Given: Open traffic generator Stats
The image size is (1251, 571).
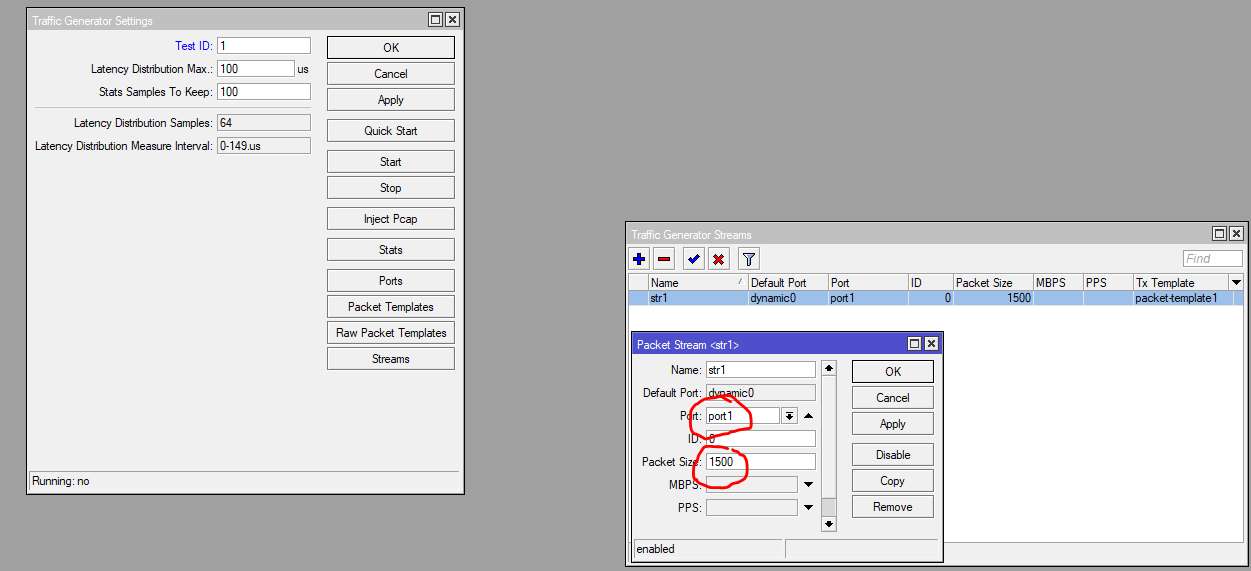Looking at the screenshot, I should click(391, 250).
